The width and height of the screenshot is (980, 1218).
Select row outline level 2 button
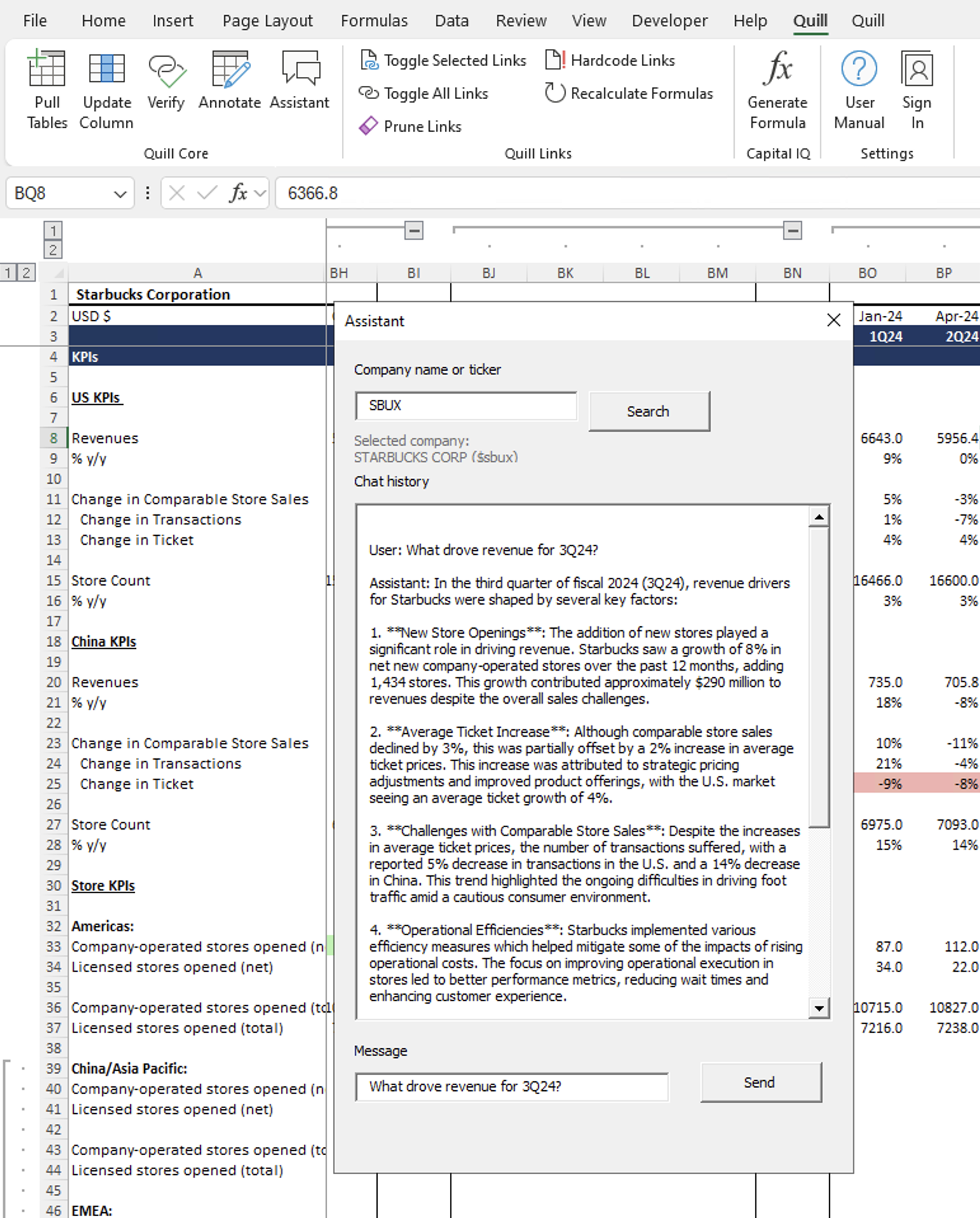(x=26, y=273)
